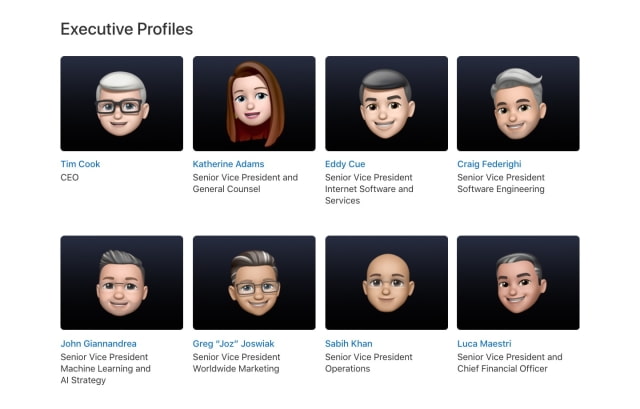Image resolution: width=640 pixels, height=409 pixels.
Task: Click the "Executive Profiles" heading
Action: [127, 29]
